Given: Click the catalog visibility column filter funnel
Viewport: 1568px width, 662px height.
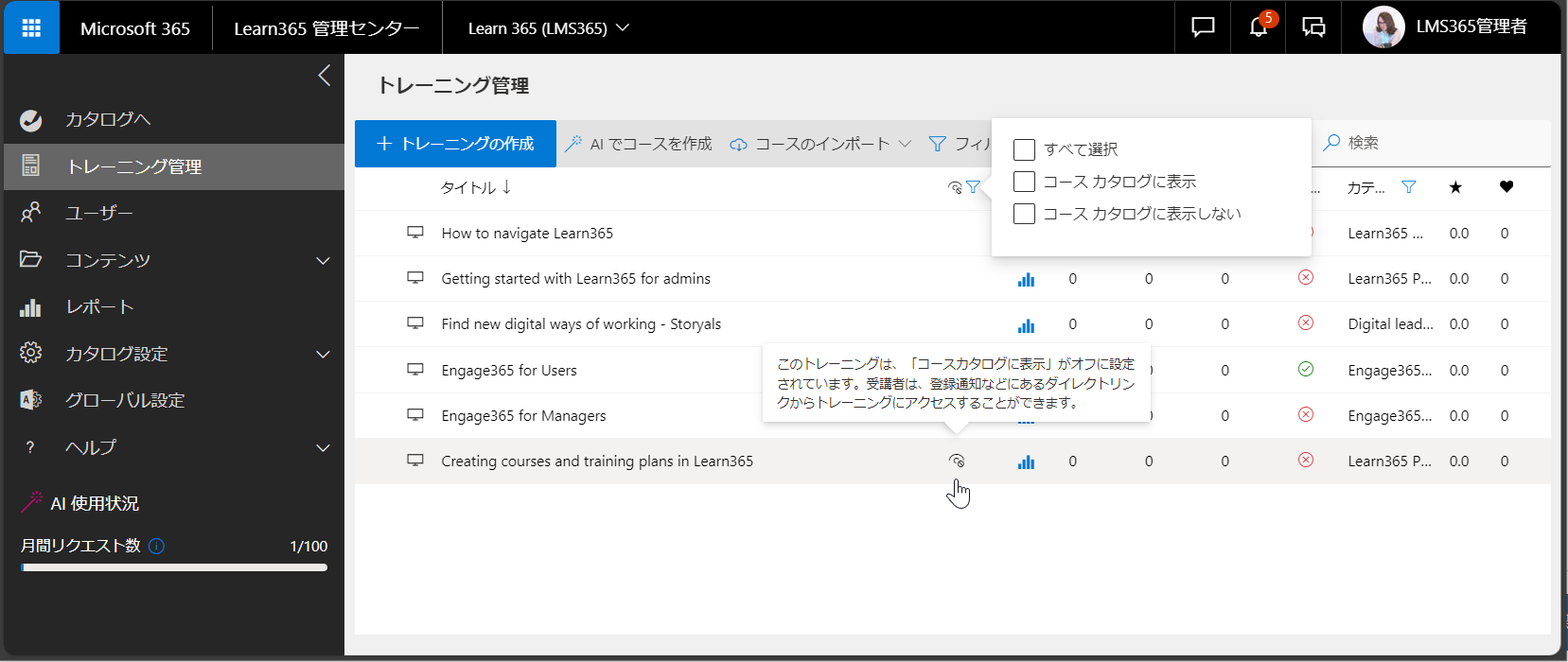Looking at the screenshot, I should tap(973, 187).
